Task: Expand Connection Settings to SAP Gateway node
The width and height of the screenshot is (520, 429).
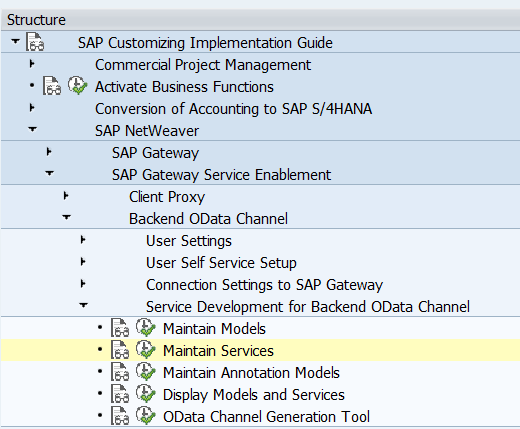Action: pyautogui.click(x=83, y=284)
